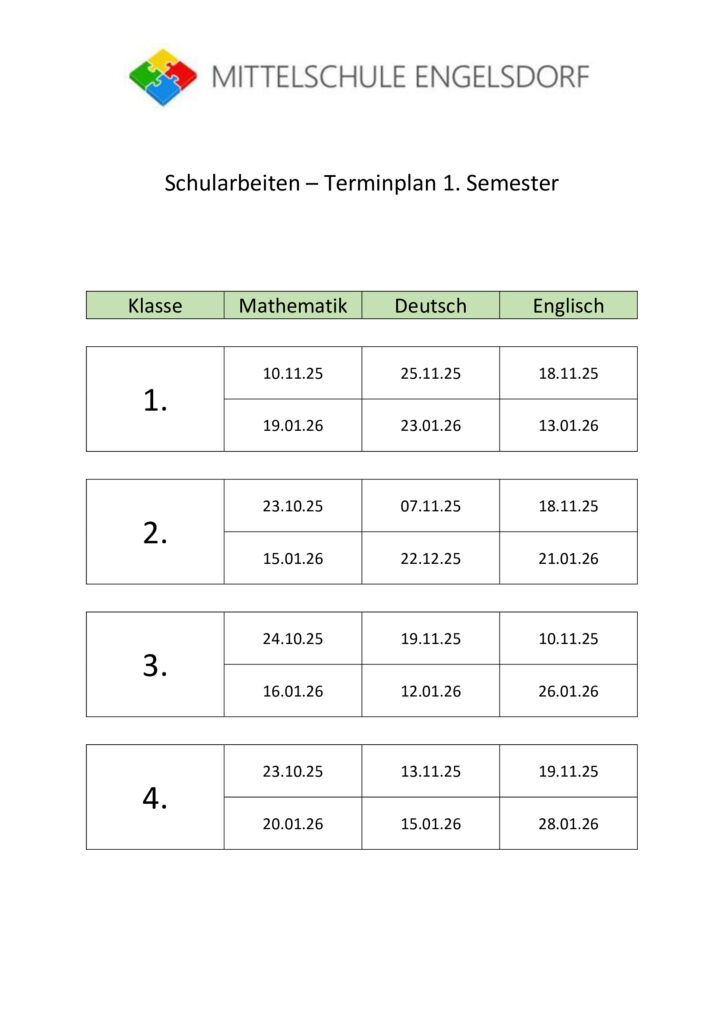Screen dimensions: 724x1024
Task: Select the Schularbeiten Terminplan 1. Semester heading
Action: tap(361, 184)
